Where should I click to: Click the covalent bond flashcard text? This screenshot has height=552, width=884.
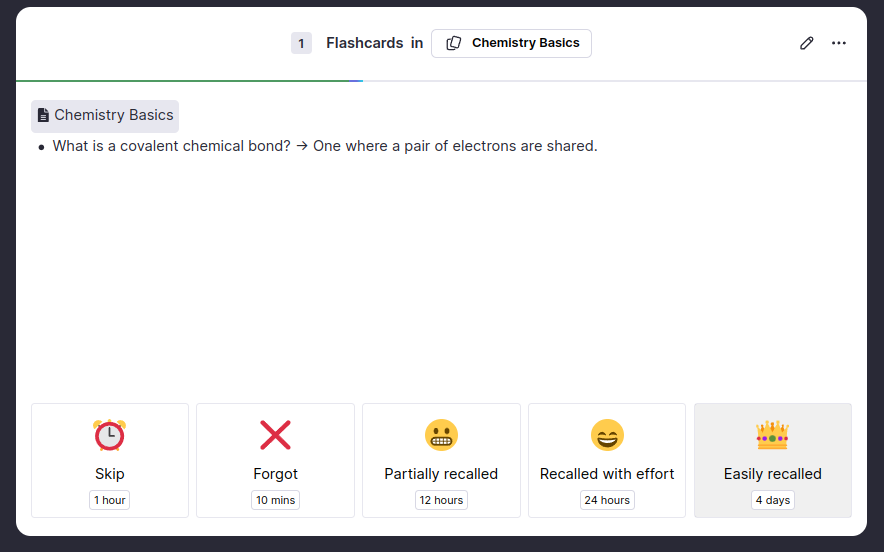point(325,146)
